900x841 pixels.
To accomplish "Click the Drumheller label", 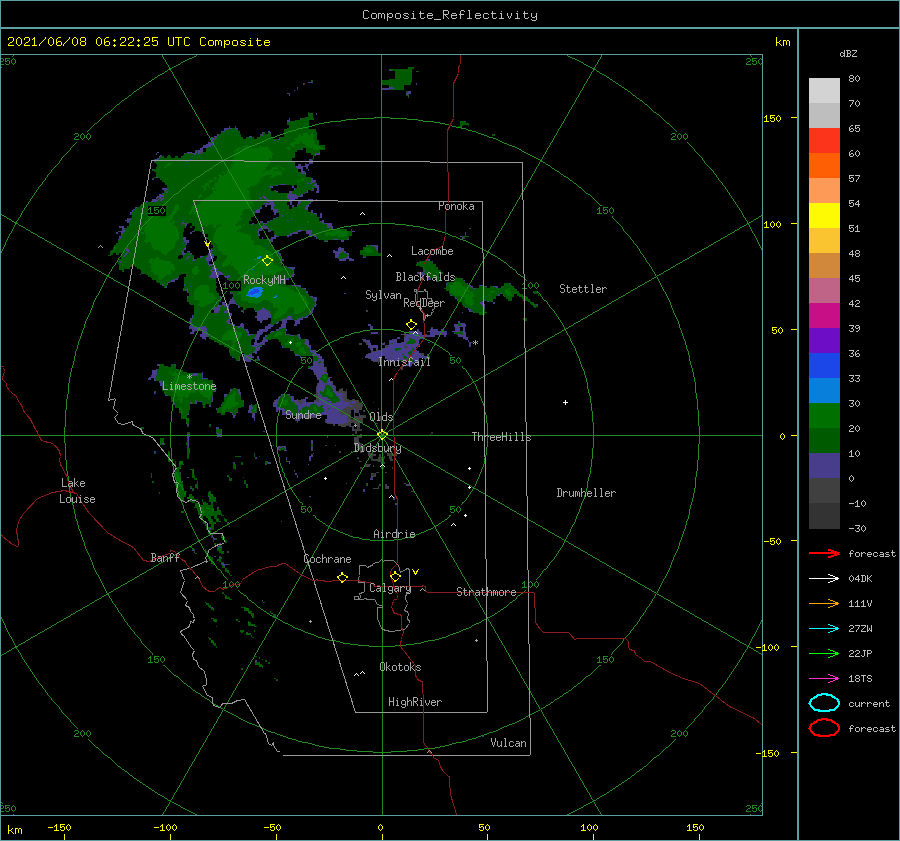I will click(586, 493).
